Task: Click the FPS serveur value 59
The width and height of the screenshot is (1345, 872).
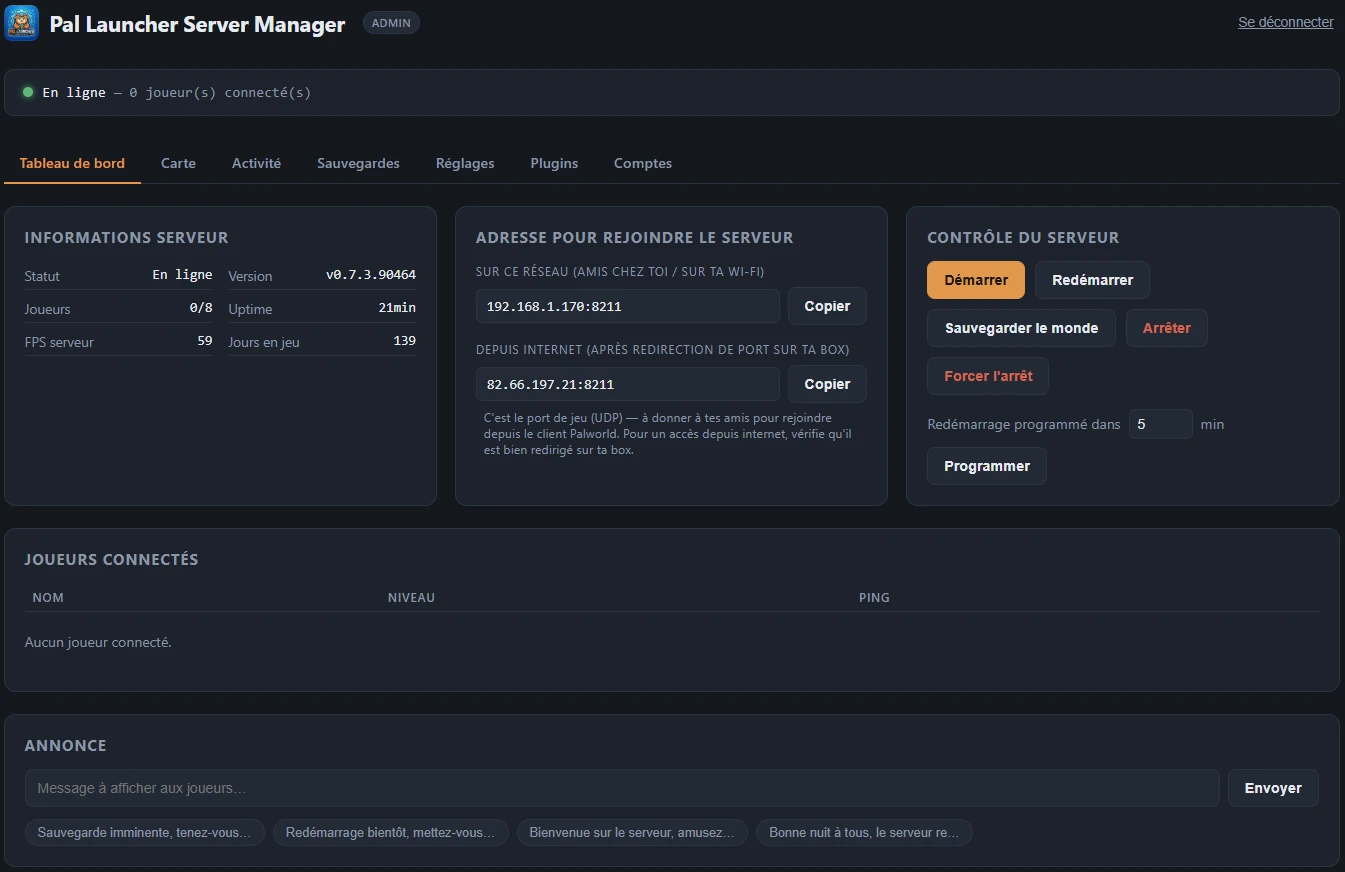Action: 205,341
